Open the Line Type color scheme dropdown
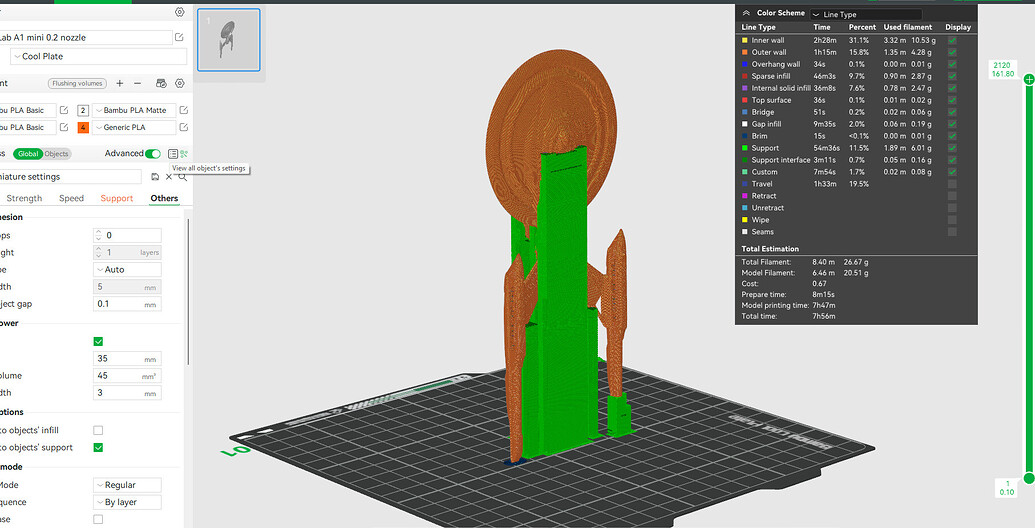This screenshot has width=1035, height=528. point(866,15)
